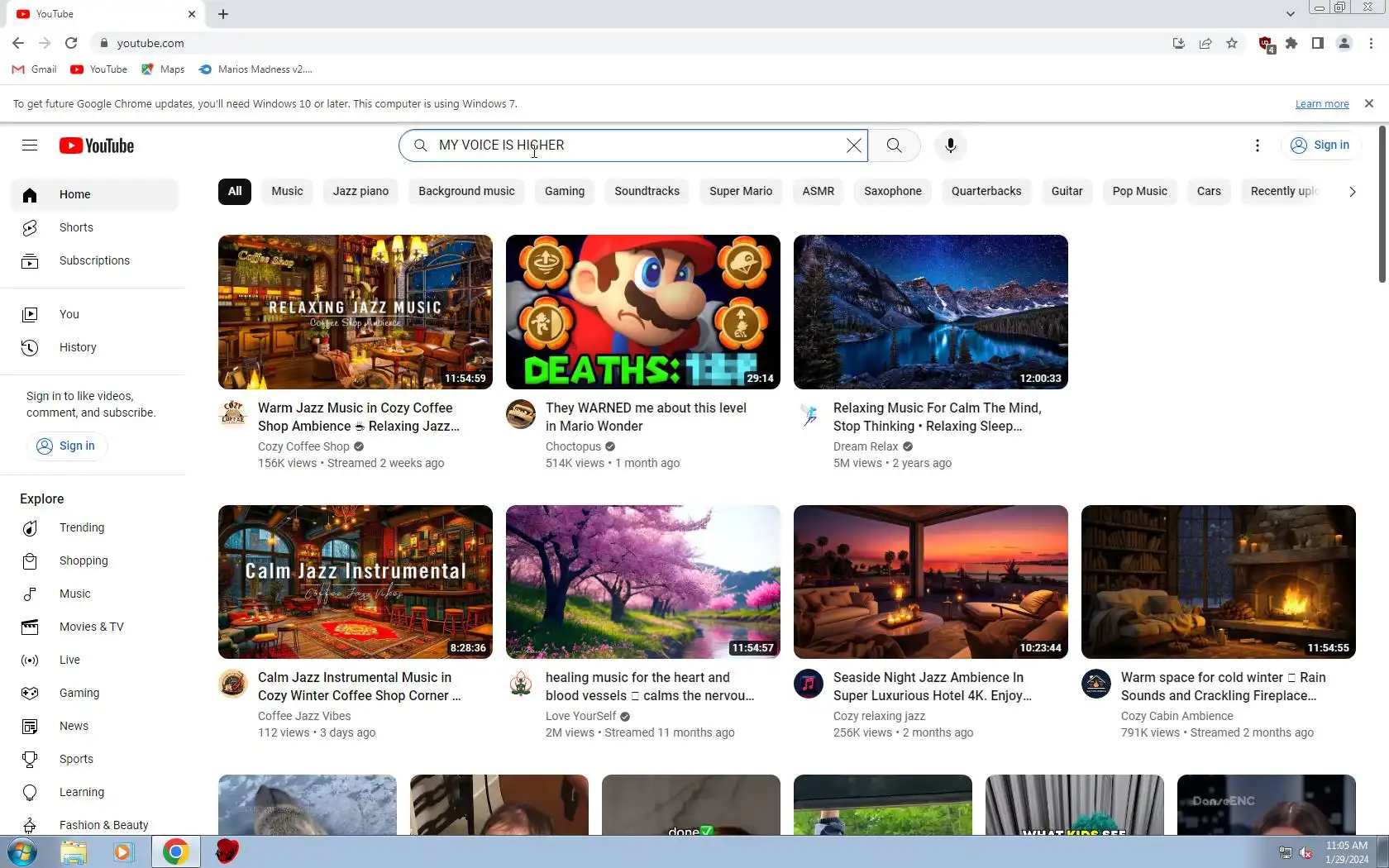Dismiss the Chrome update notification bar
The height and width of the screenshot is (868, 1389).
click(1369, 103)
